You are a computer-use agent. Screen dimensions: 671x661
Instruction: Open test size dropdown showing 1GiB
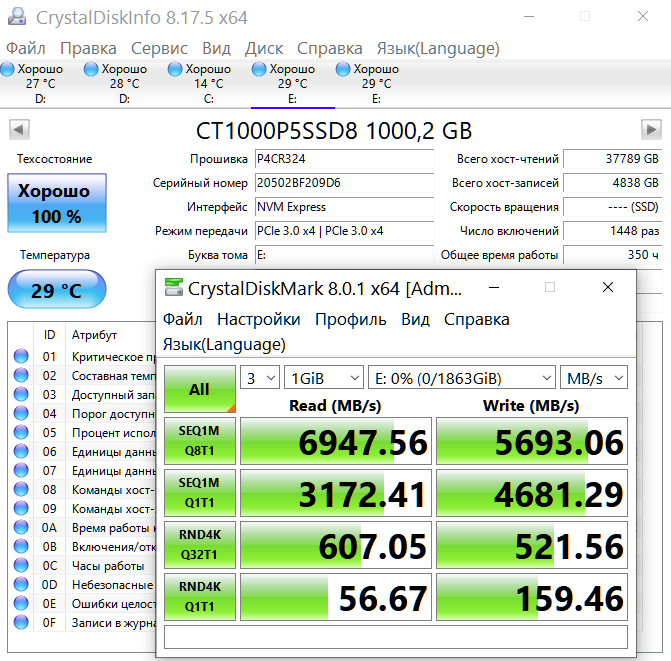pos(324,378)
